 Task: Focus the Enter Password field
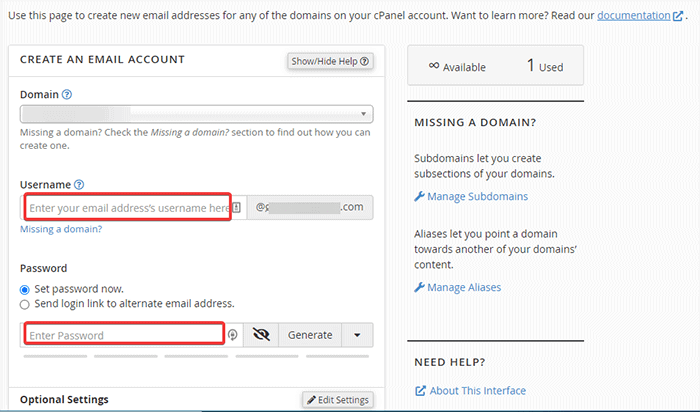122,335
